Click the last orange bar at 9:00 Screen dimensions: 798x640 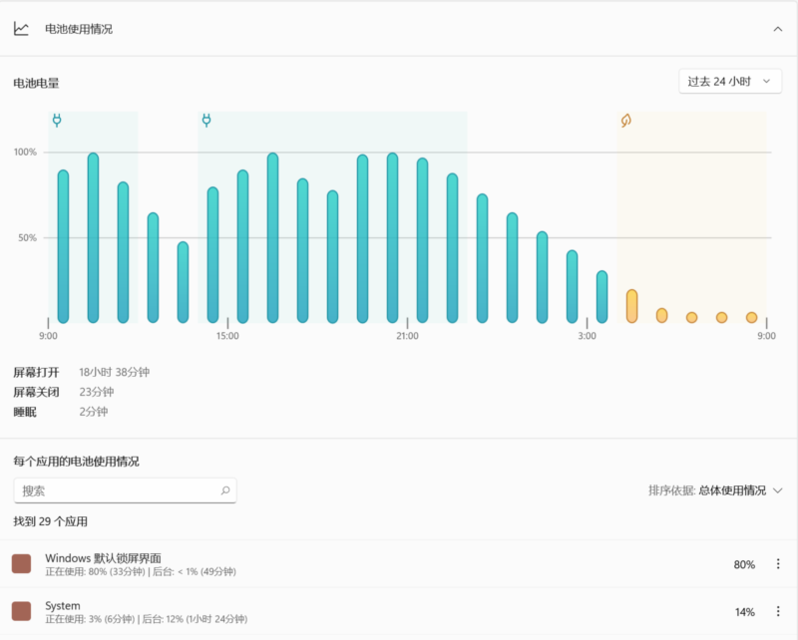[x=752, y=317]
